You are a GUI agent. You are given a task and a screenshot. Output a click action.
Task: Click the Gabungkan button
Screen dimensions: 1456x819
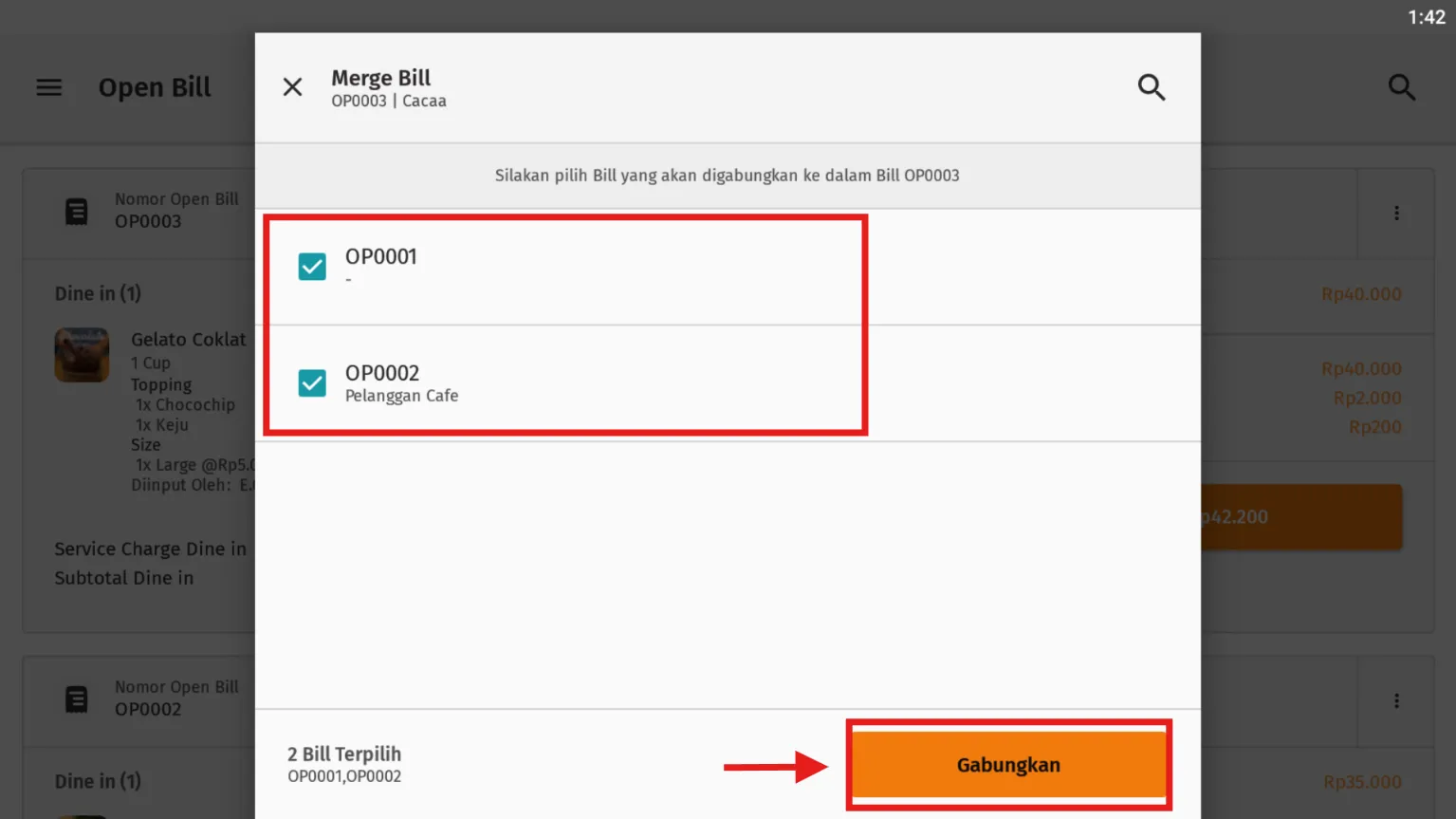click(x=1009, y=765)
